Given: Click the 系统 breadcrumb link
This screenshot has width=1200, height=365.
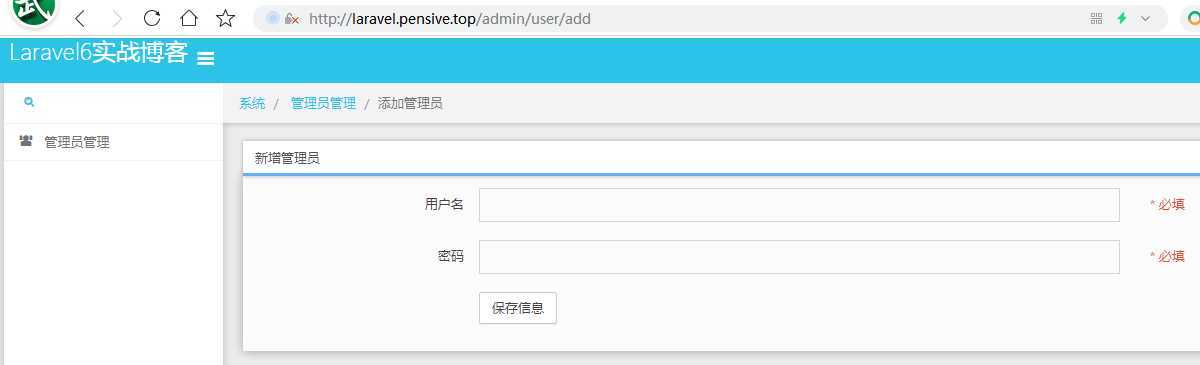Looking at the screenshot, I should pyautogui.click(x=252, y=103).
